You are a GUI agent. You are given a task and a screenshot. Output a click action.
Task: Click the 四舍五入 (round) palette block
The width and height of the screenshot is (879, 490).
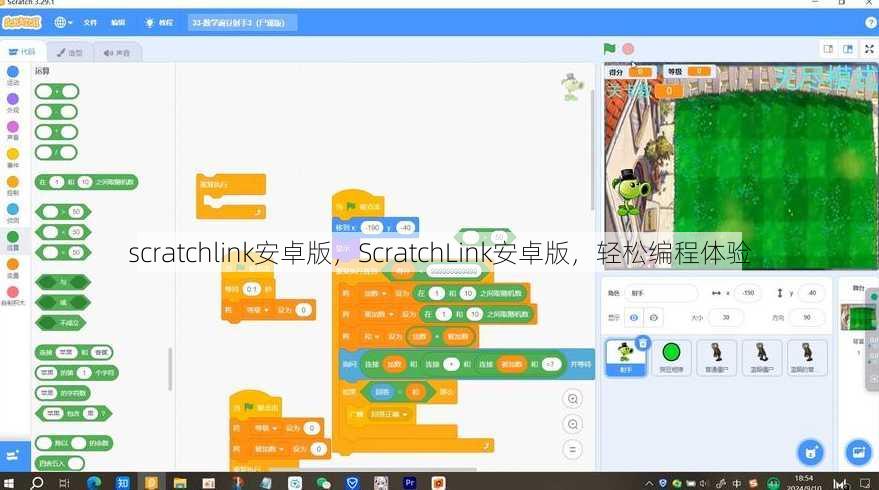click(x=60, y=463)
